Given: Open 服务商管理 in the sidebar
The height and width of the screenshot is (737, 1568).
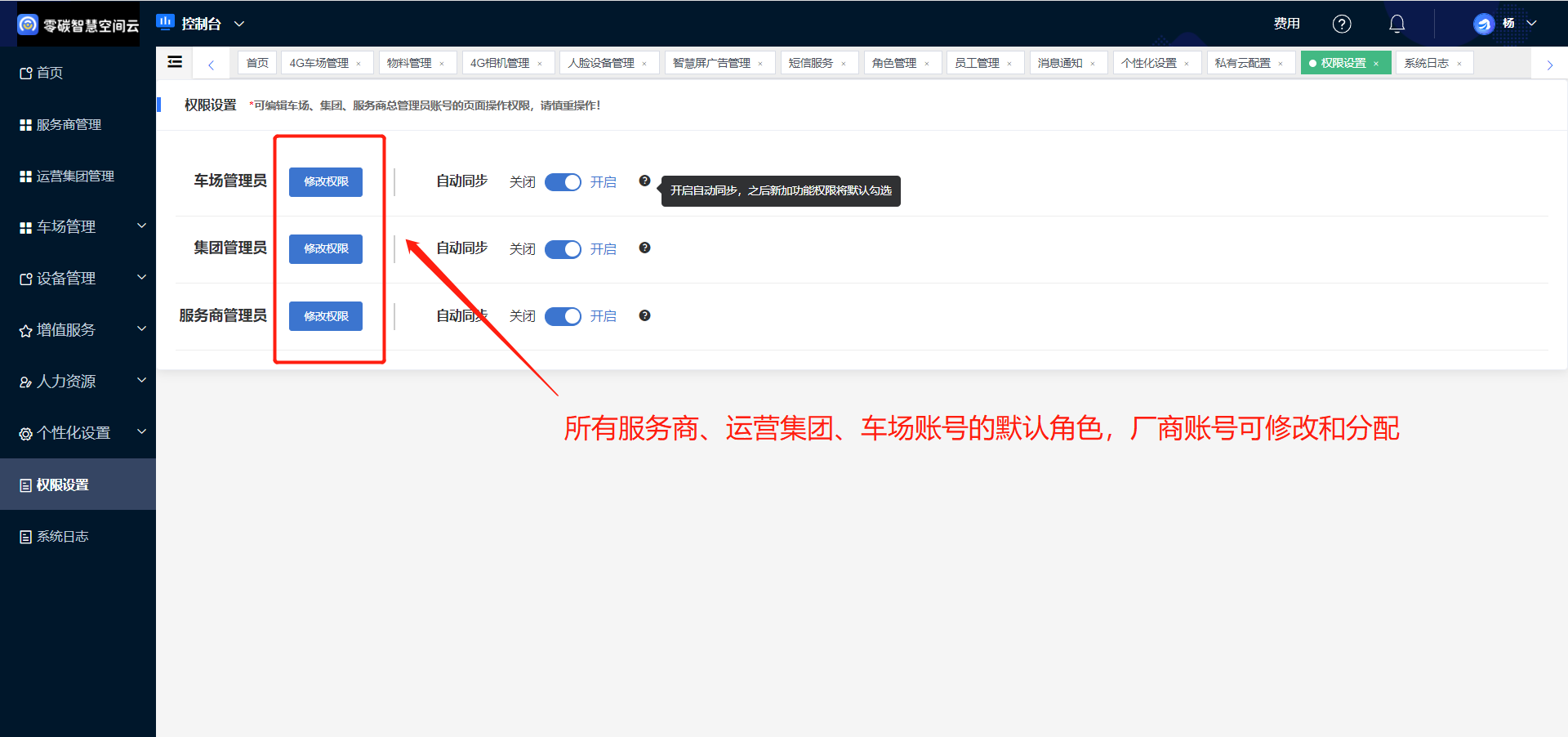Looking at the screenshot, I should (78, 124).
